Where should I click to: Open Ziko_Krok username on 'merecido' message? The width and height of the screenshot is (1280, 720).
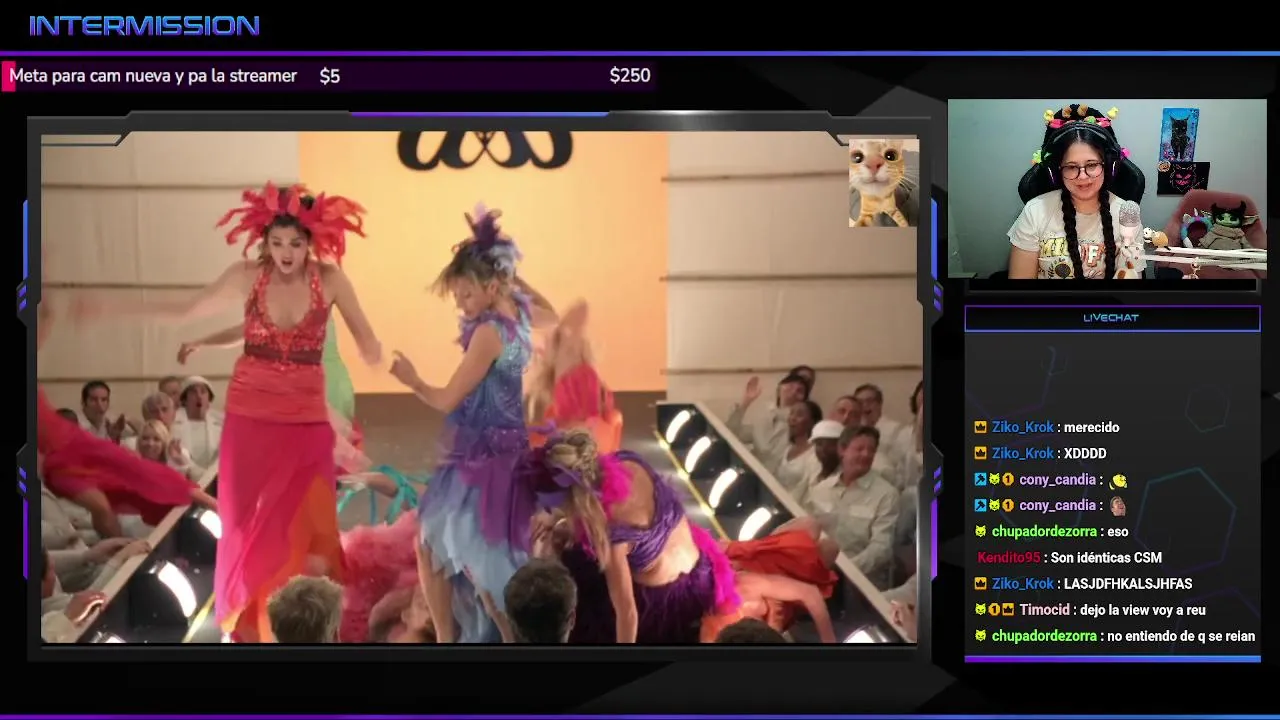tap(1022, 427)
